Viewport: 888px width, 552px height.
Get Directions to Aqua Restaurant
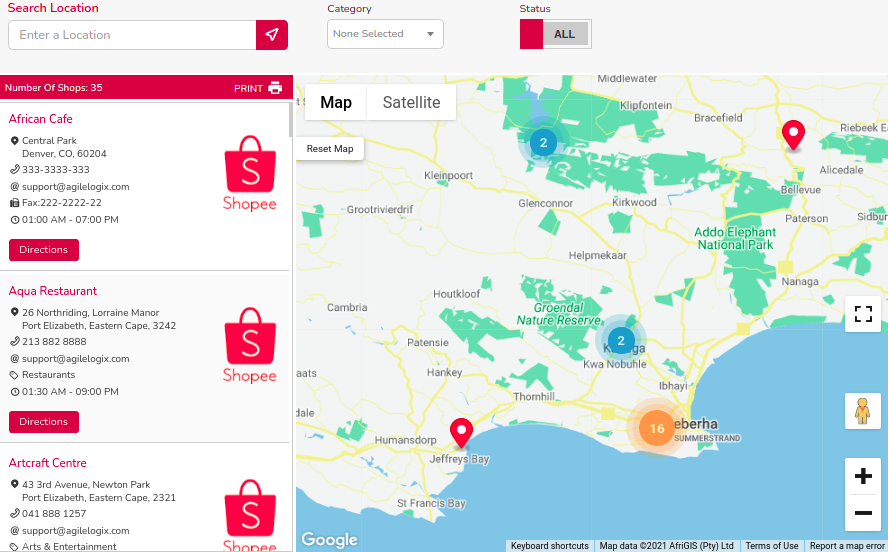pos(44,422)
